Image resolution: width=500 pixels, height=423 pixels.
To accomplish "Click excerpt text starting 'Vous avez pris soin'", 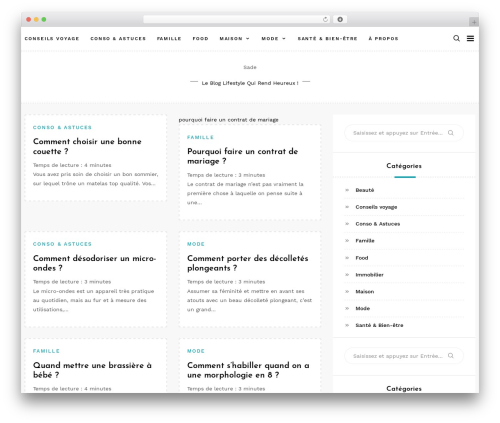I will 96,179.
